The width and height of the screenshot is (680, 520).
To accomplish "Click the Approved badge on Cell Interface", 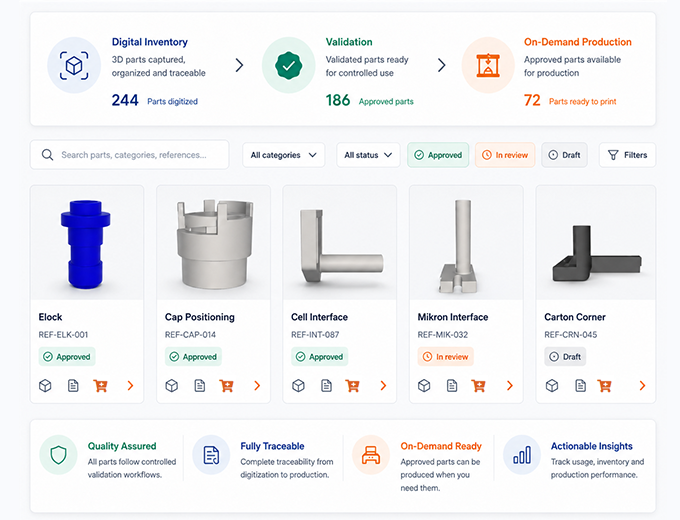I will (x=320, y=356).
